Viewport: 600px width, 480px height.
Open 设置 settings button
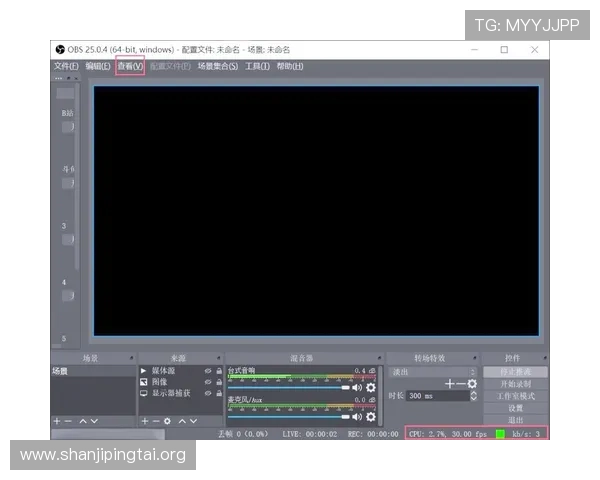[515, 408]
